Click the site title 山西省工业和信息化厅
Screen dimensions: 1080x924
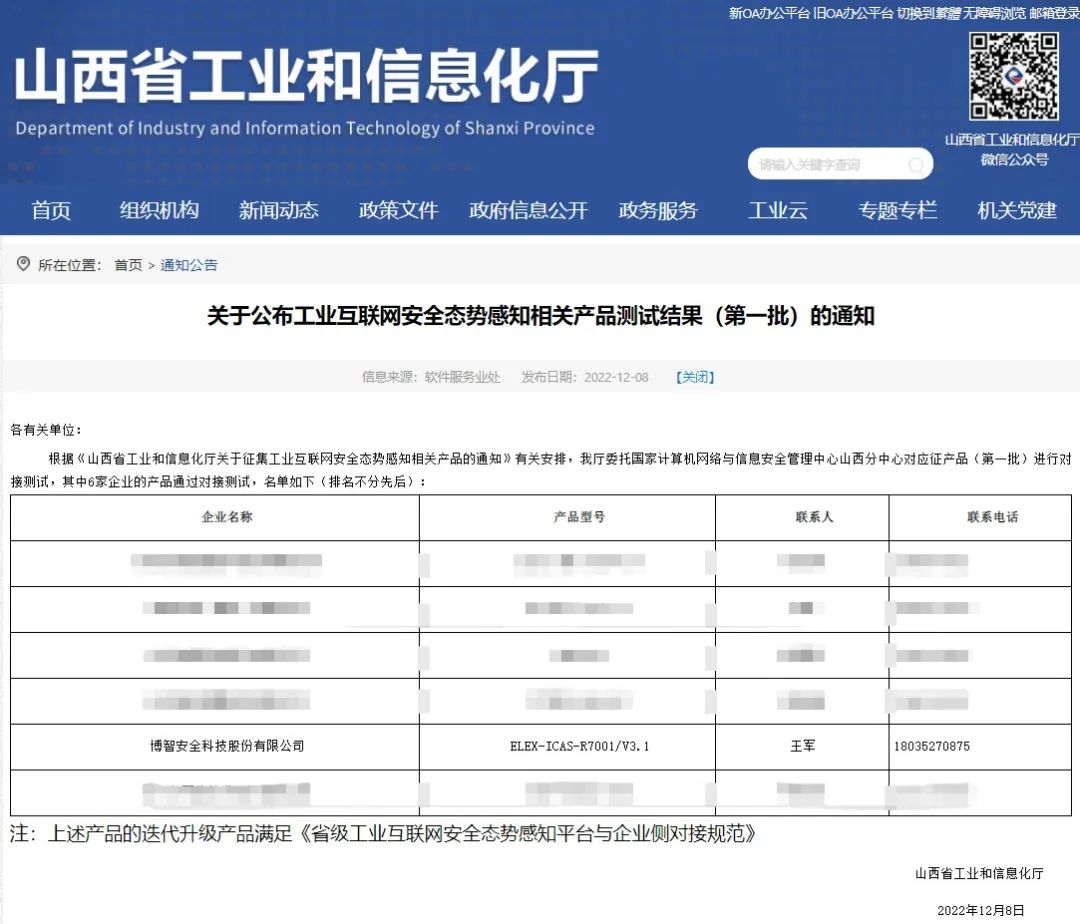[x=306, y=76]
